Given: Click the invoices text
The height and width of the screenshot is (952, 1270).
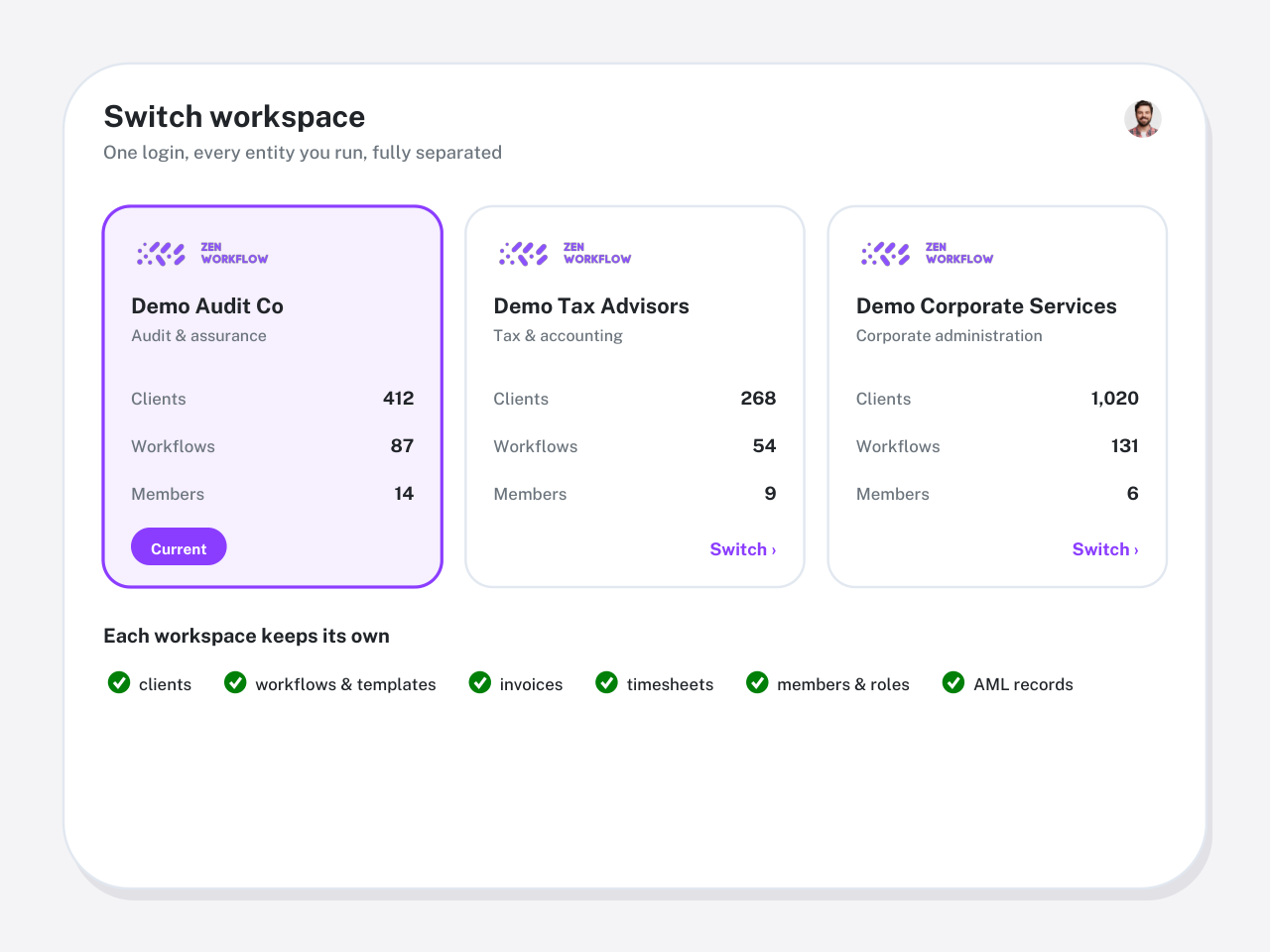Looking at the screenshot, I should 531,684.
